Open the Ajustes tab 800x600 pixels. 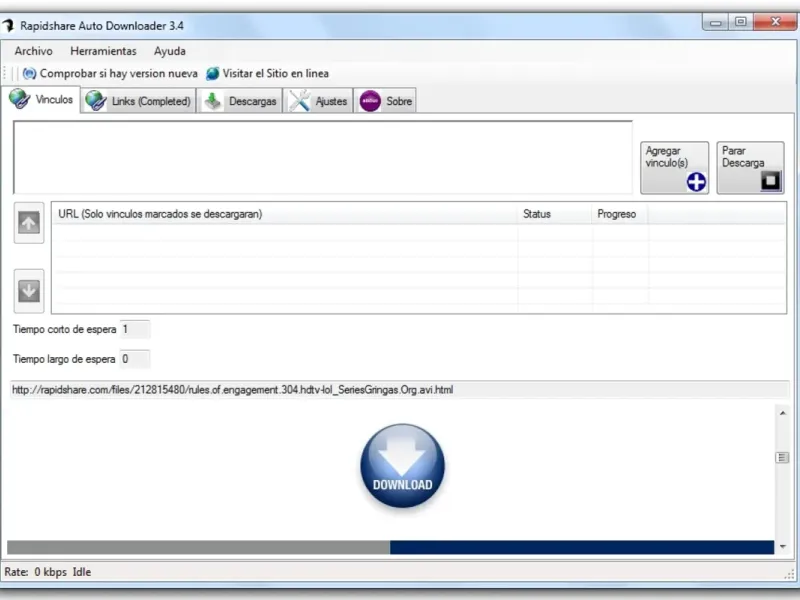(x=318, y=101)
